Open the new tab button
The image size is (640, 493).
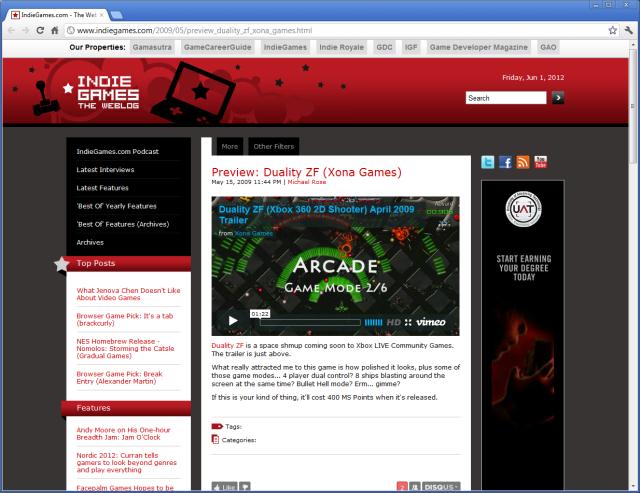tap(116, 15)
